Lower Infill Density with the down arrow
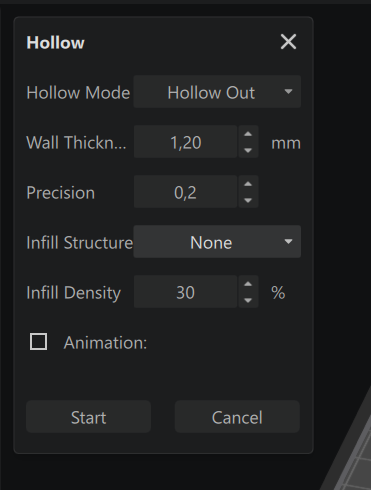 point(248,300)
